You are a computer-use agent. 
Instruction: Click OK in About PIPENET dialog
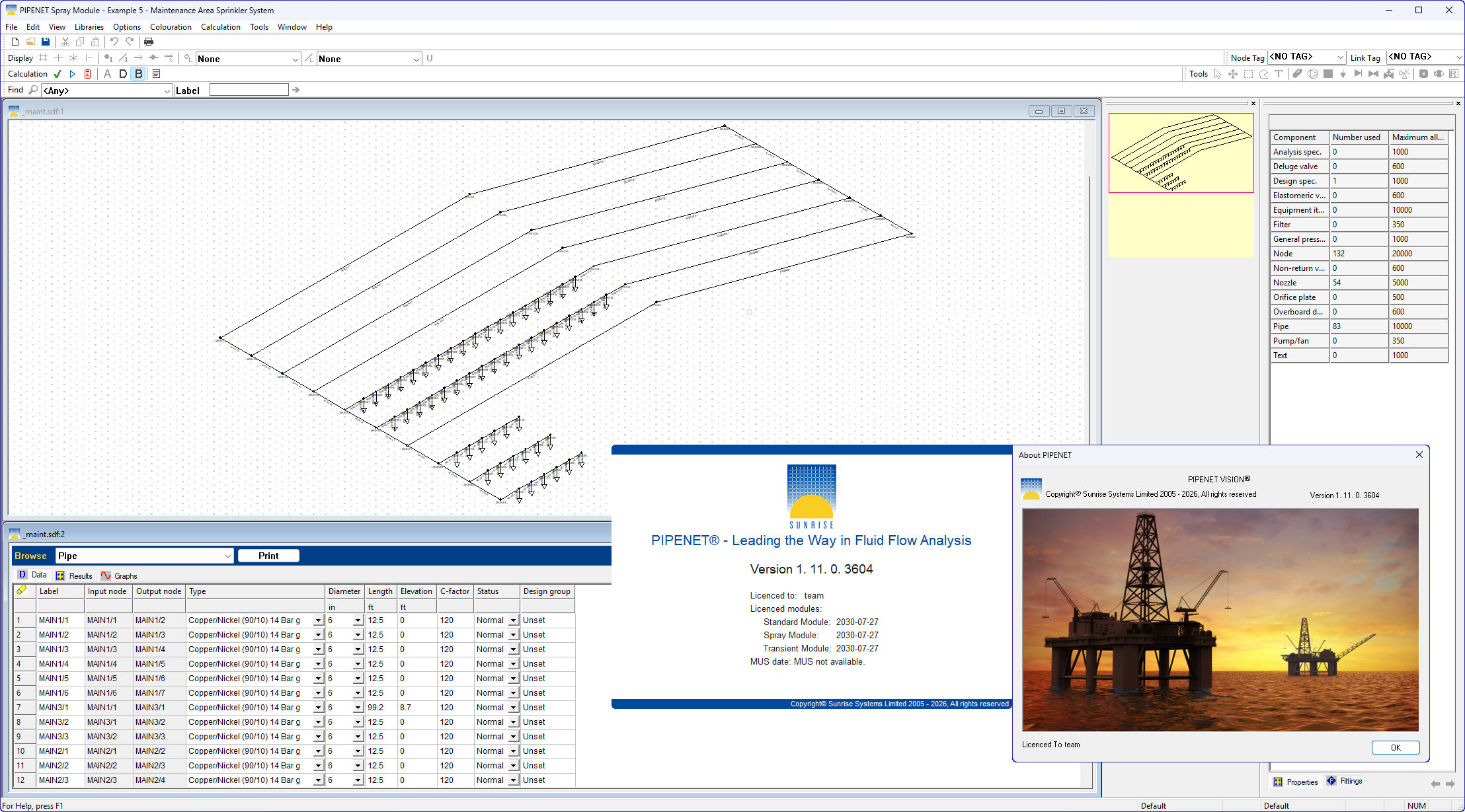pos(1396,748)
